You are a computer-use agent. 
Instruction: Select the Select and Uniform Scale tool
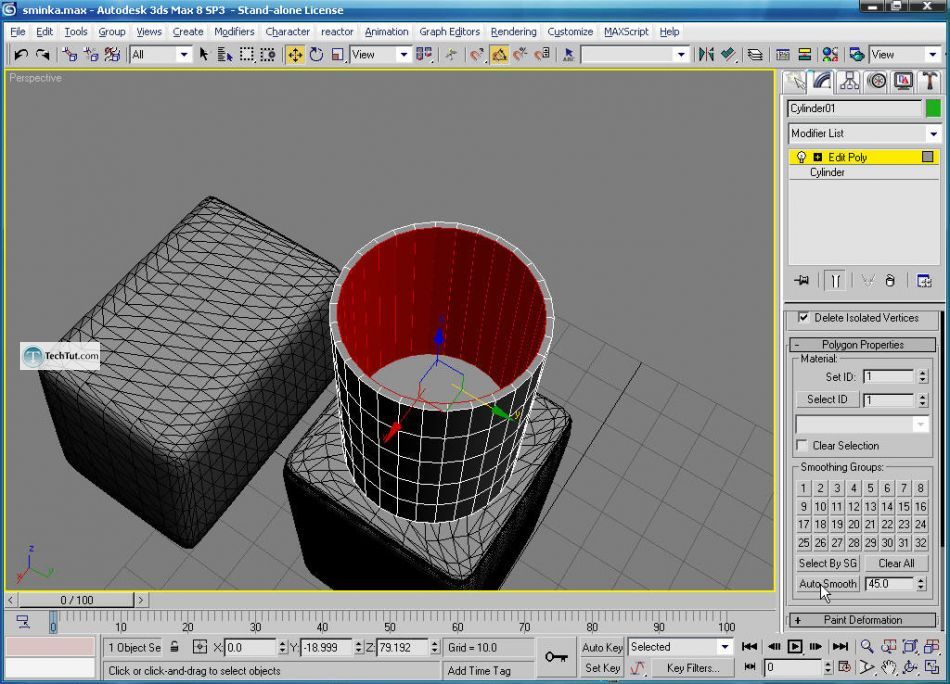click(337, 55)
